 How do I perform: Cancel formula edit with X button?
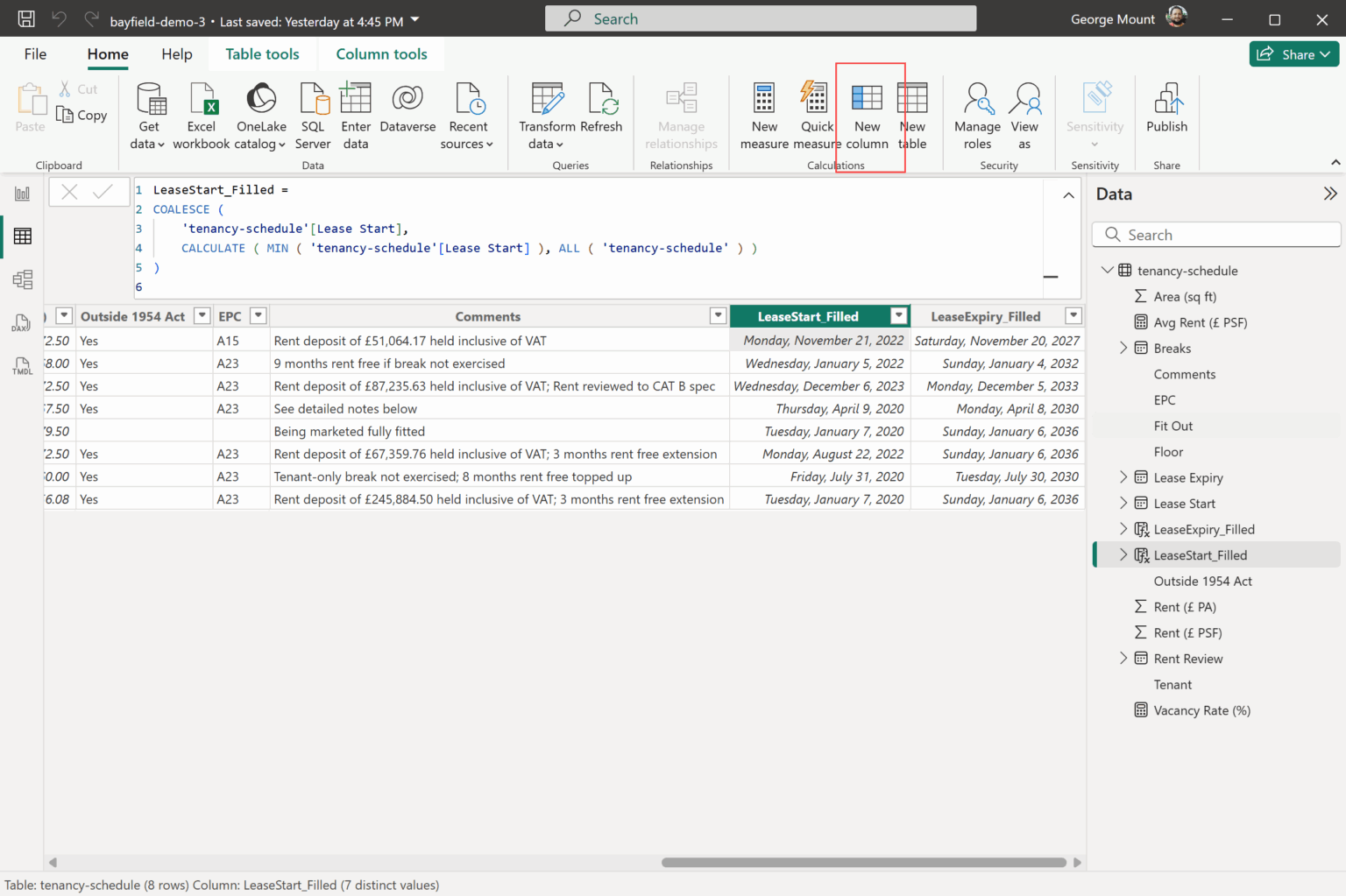pyautogui.click(x=70, y=192)
